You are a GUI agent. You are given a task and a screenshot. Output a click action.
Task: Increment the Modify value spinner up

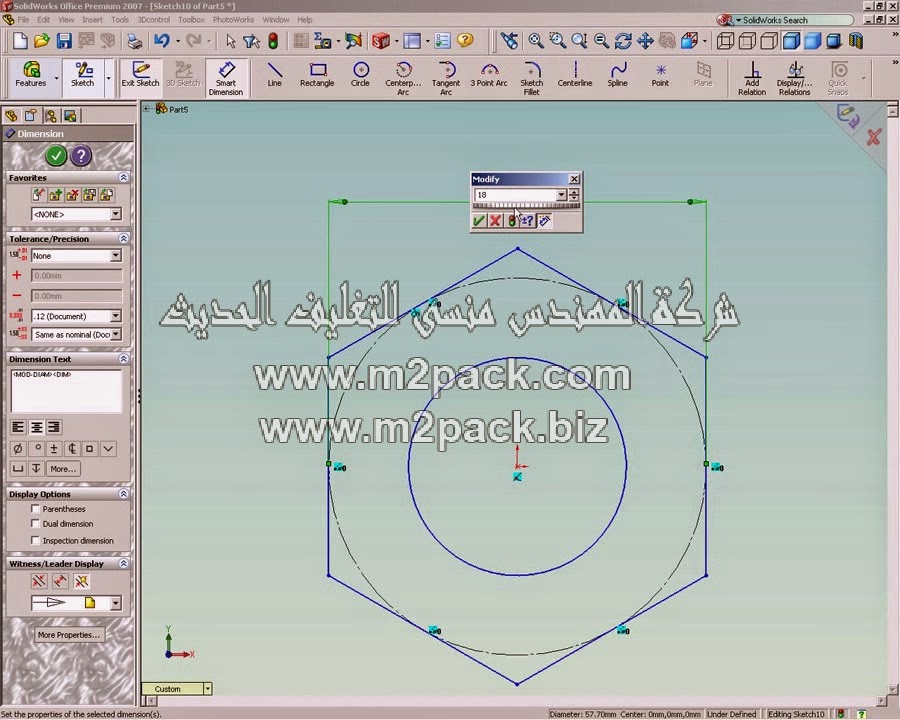[x=574, y=192]
